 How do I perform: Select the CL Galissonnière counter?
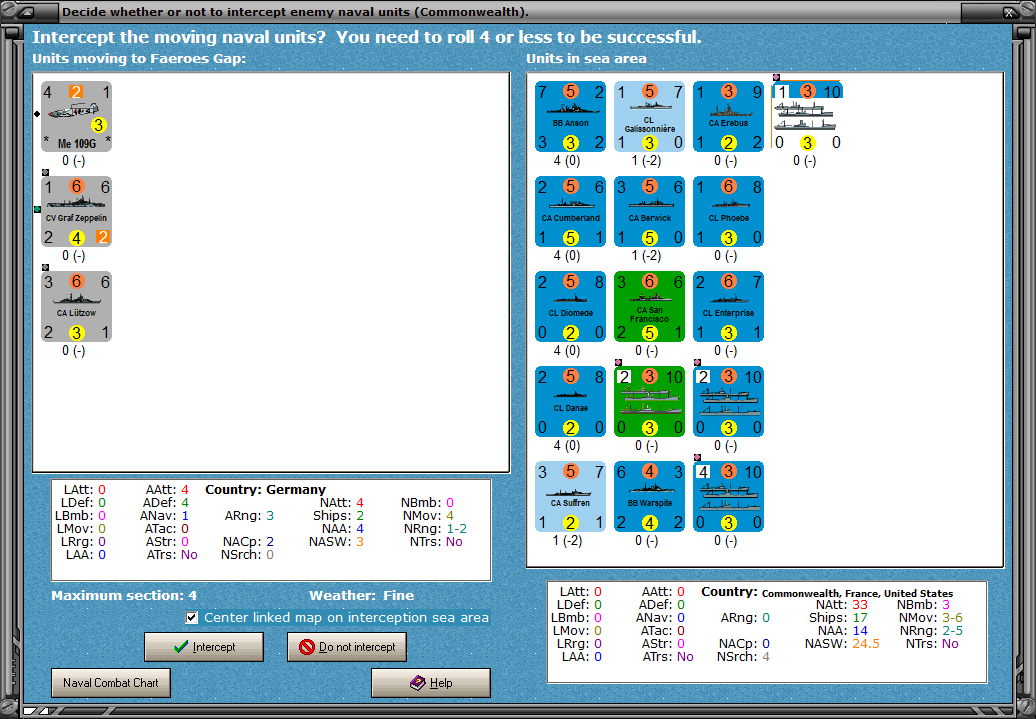pyautogui.click(x=649, y=116)
